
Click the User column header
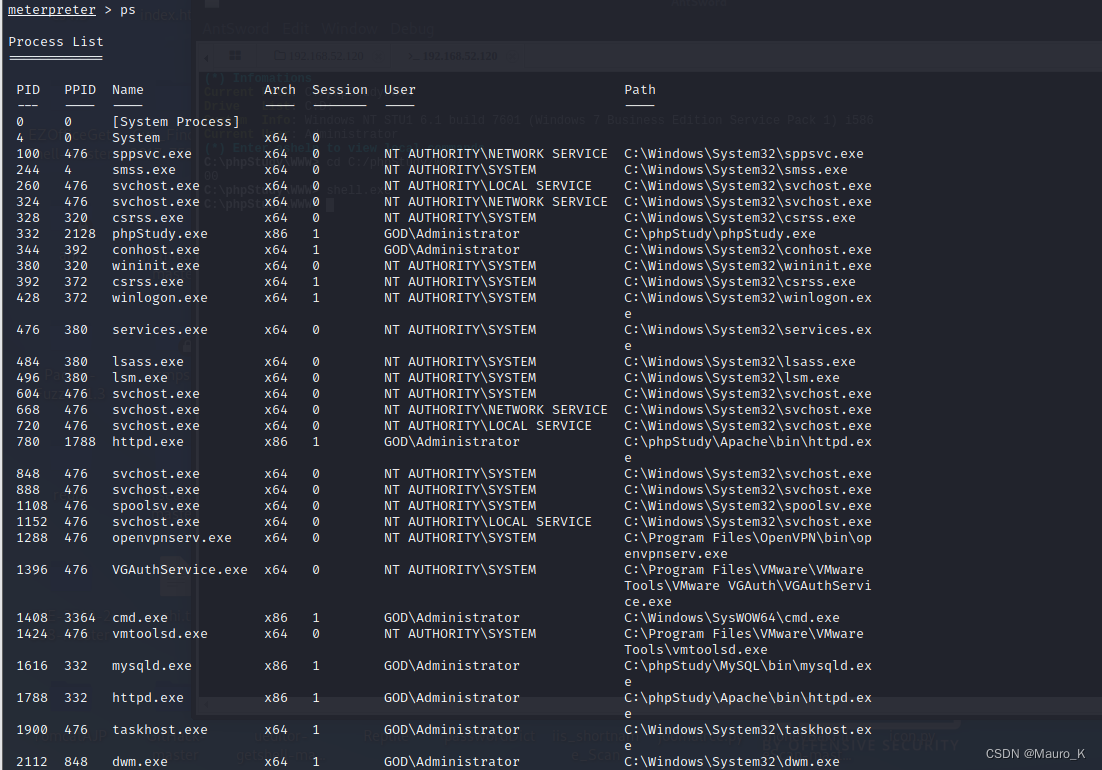pos(400,90)
